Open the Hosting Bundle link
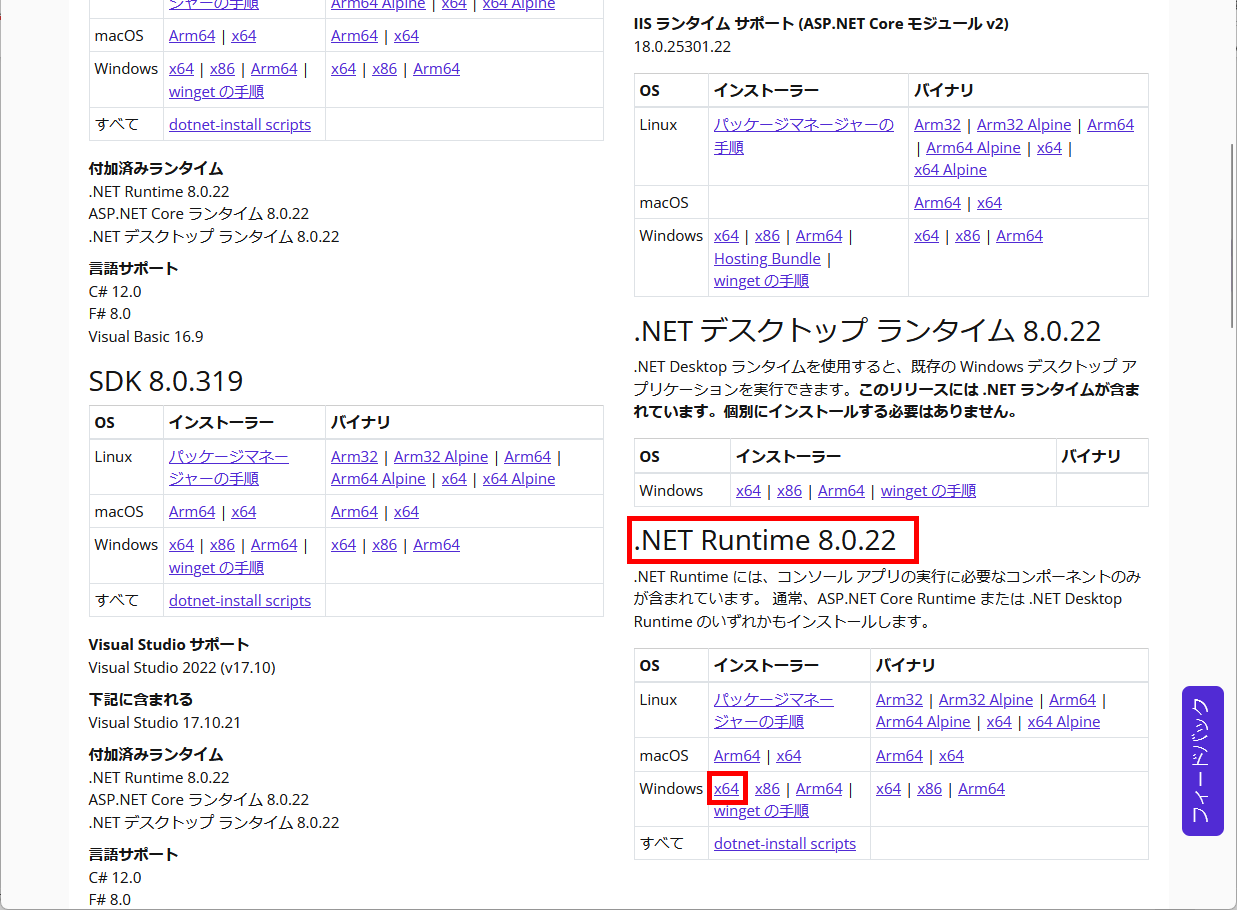The width and height of the screenshot is (1237, 910). click(766, 259)
